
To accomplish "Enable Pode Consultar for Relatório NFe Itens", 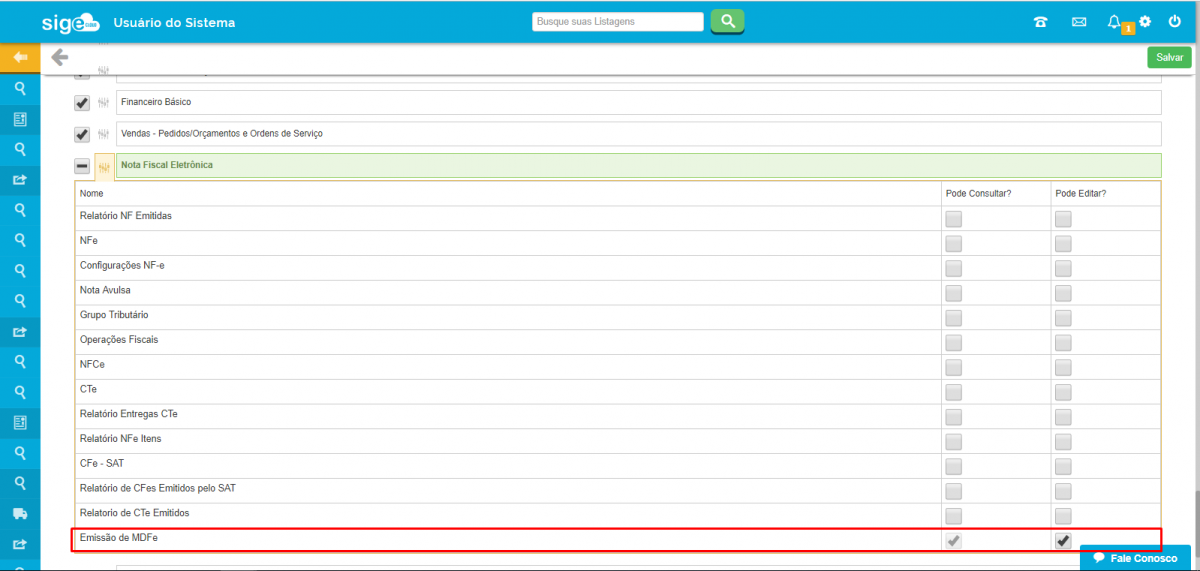I will click(954, 442).
